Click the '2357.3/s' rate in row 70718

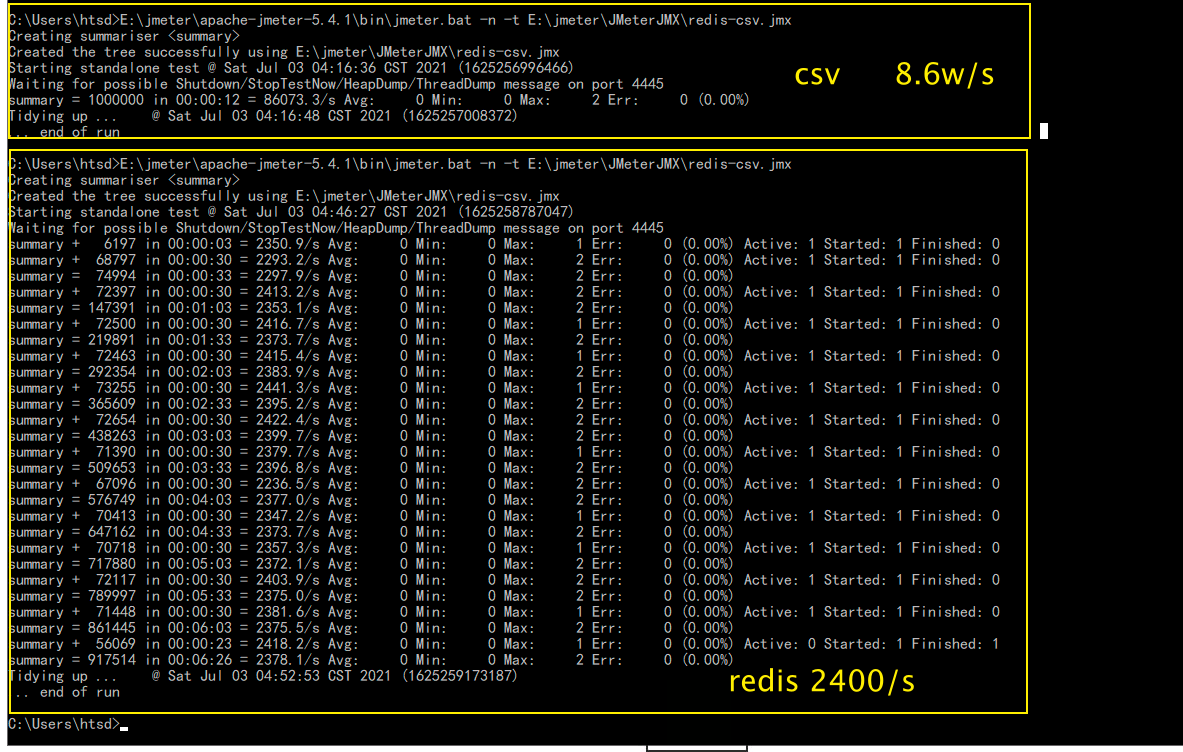(287, 548)
